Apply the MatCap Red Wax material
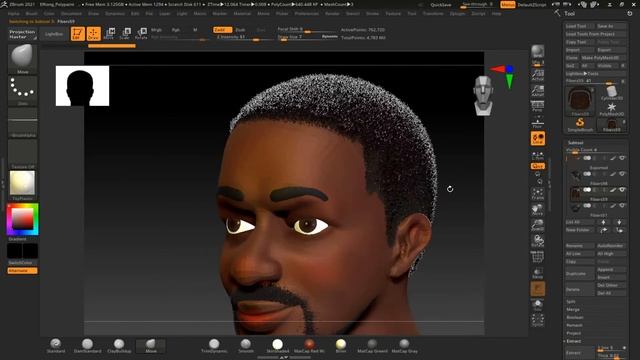 pyautogui.click(x=309, y=345)
